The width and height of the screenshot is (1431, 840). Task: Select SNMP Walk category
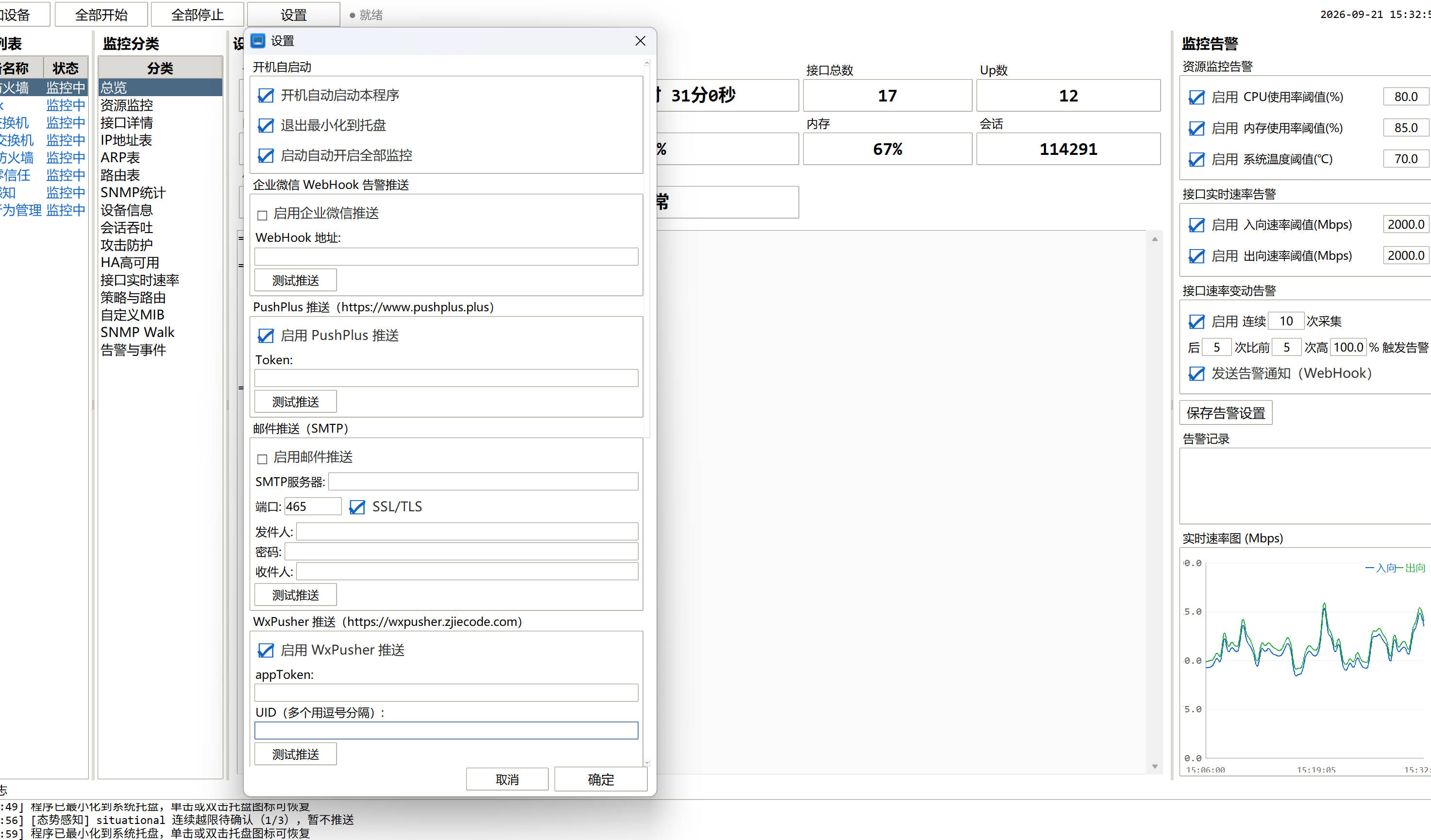(x=160, y=332)
